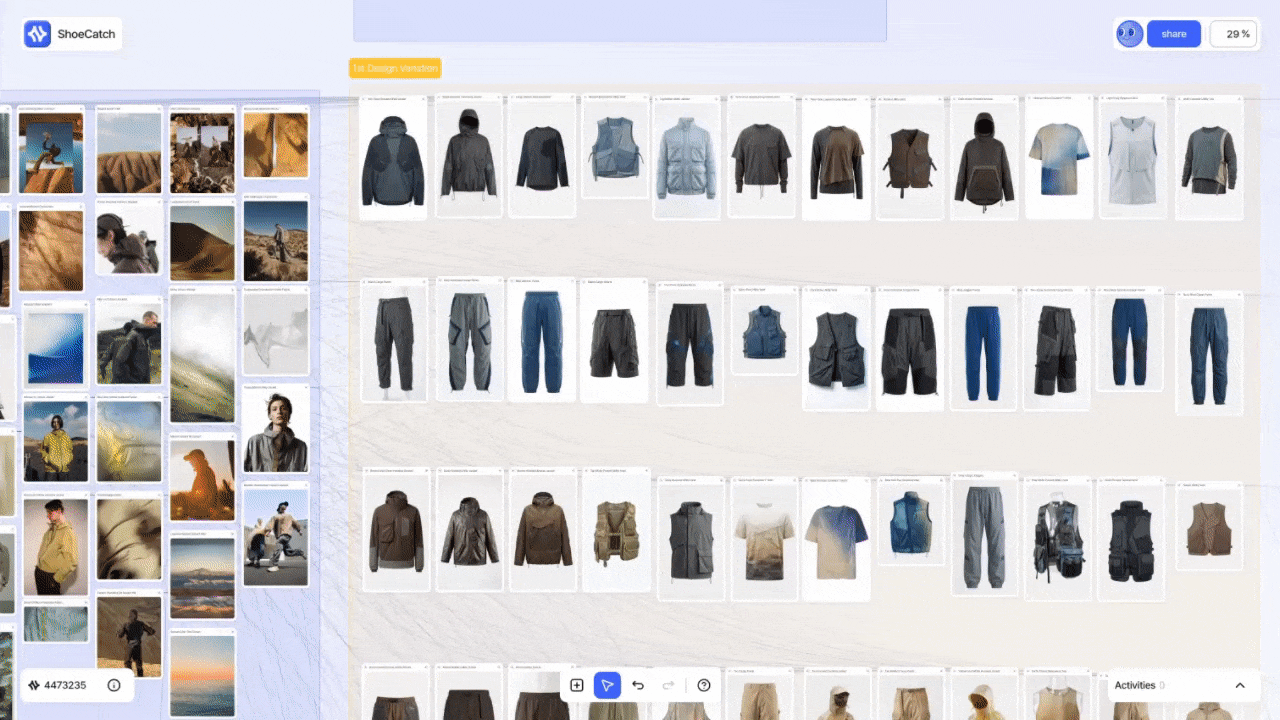Open the beige swirl texture image
Viewport: 1280px width, 720px height.
coord(129,536)
